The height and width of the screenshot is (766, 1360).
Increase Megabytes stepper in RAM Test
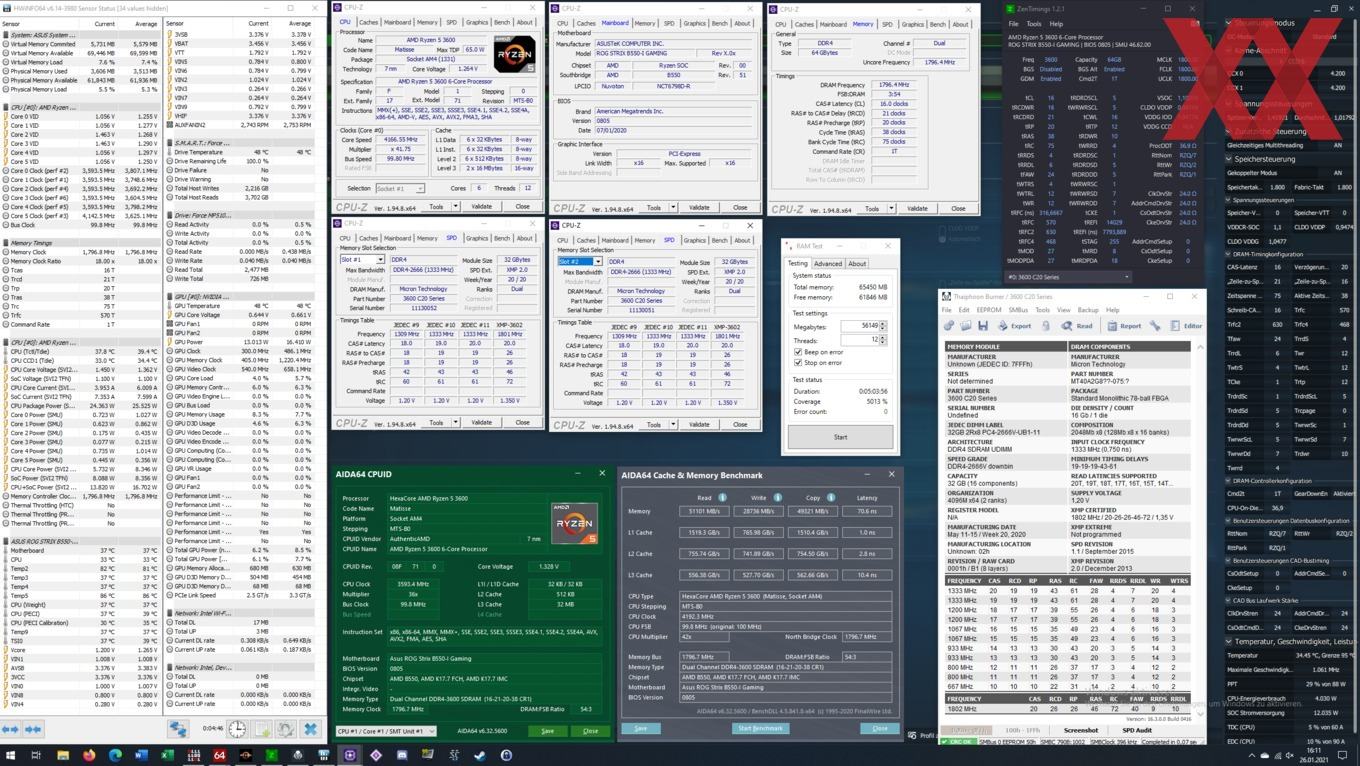coord(883,324)
